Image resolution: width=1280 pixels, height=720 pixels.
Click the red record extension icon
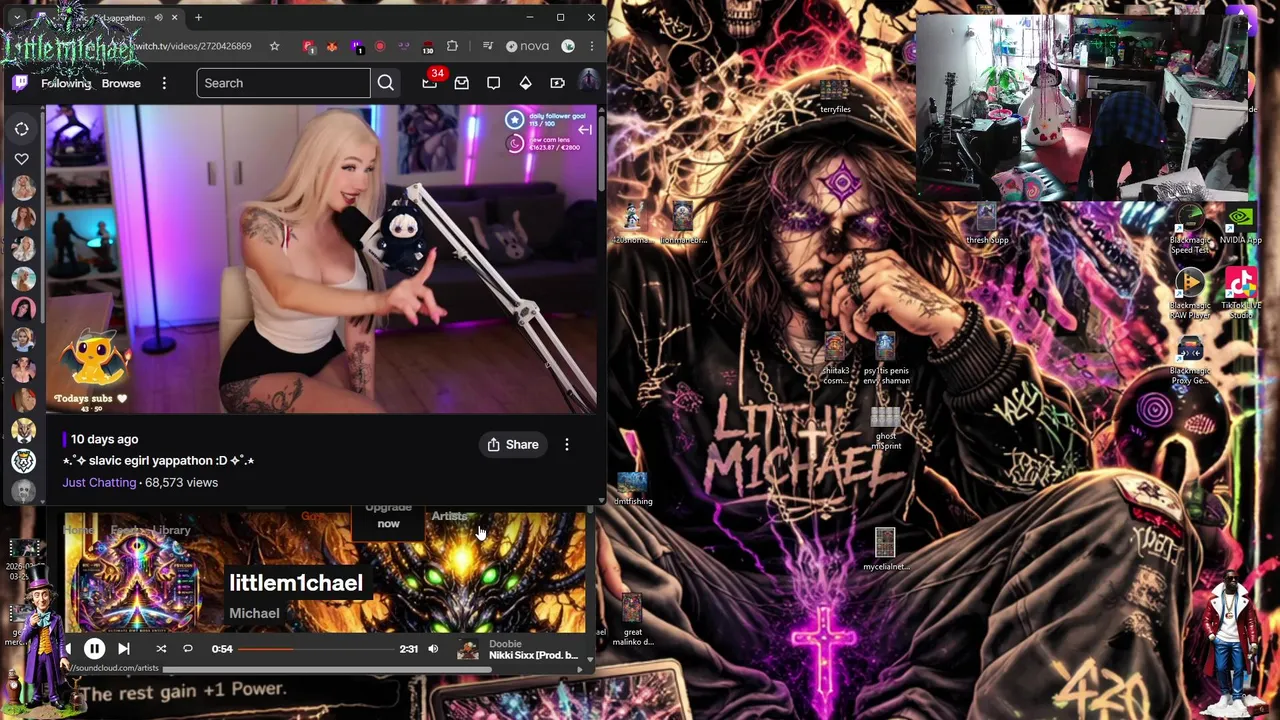coord(380,46)
